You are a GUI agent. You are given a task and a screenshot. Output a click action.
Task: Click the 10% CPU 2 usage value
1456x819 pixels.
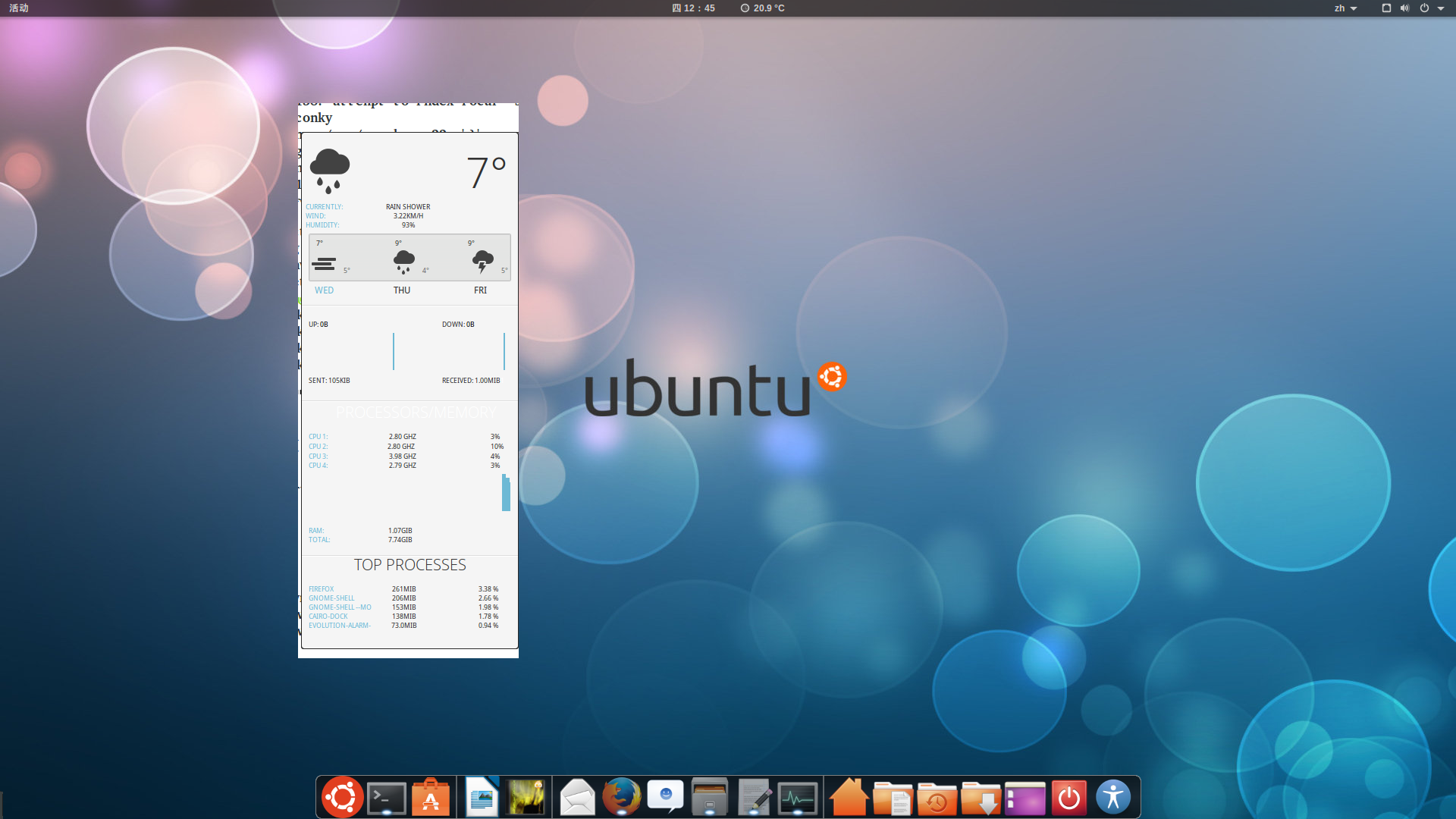[497, 447]
